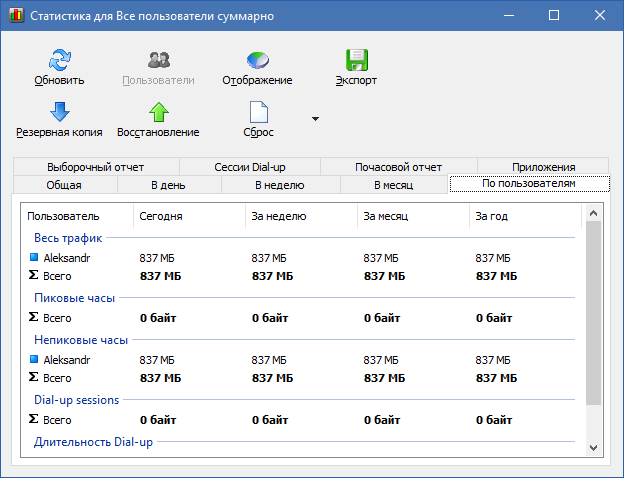624x478 pixels.
Task: Click Восстановление green up arrow
Action: click(x=159, y=112)
